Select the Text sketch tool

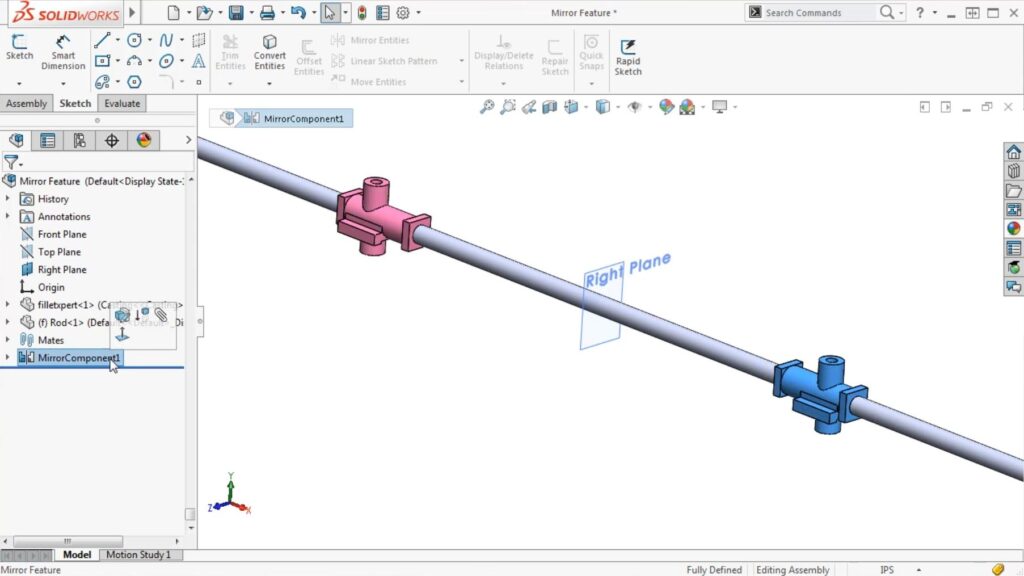tap(199, 61)
